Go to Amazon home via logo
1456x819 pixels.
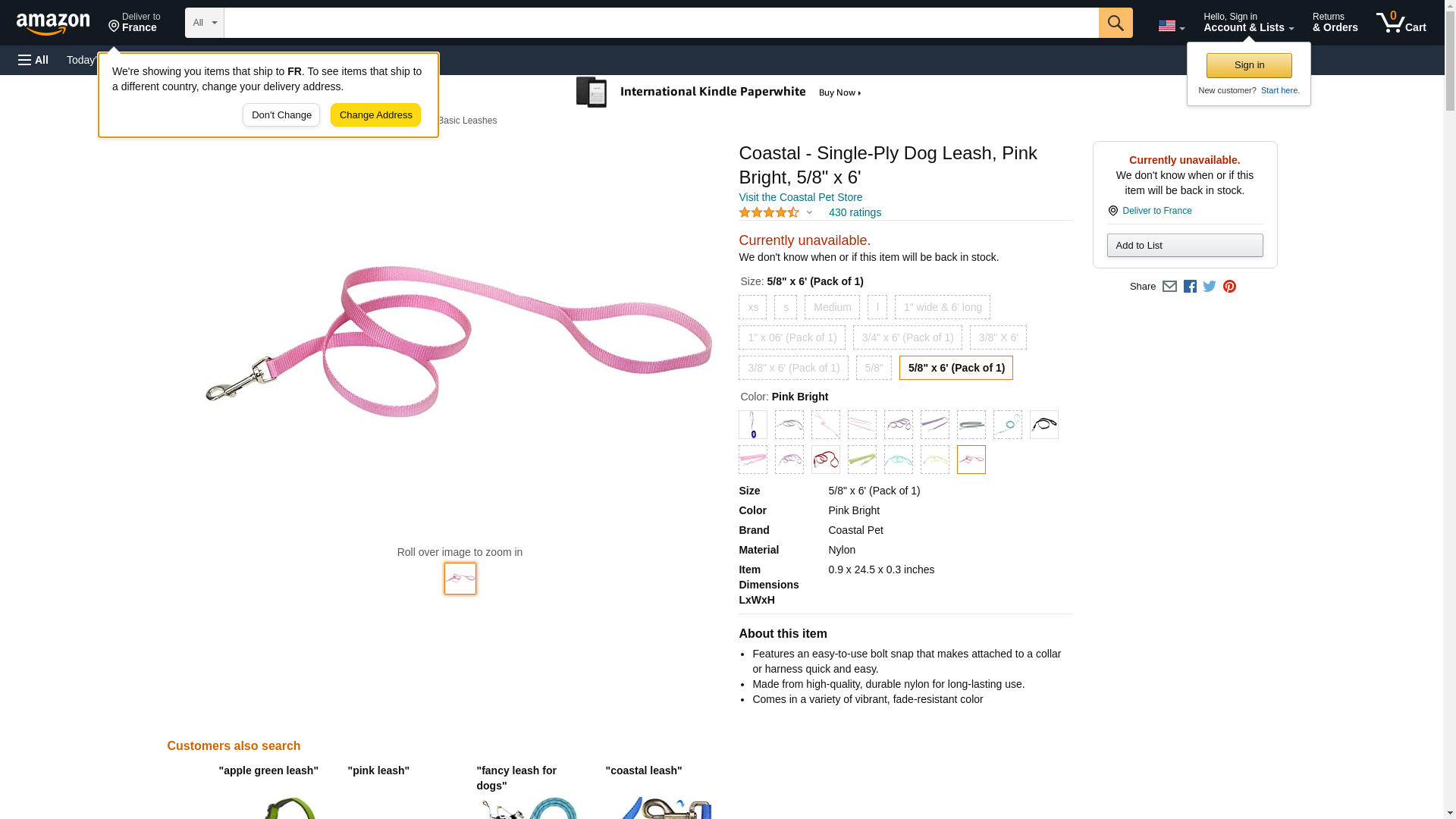53,24
